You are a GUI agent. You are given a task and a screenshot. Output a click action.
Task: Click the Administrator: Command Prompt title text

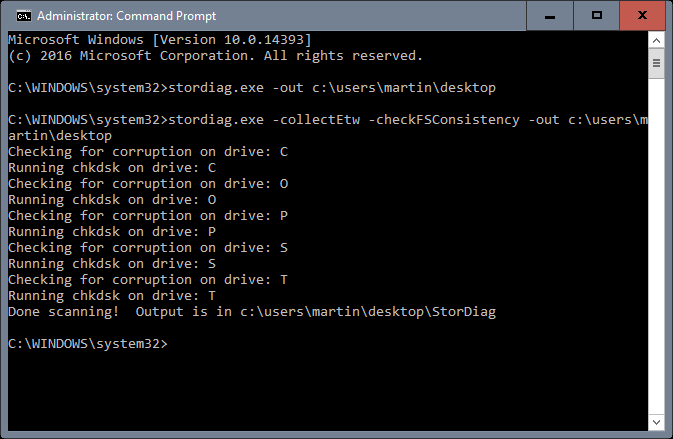(x=127, y=16)
